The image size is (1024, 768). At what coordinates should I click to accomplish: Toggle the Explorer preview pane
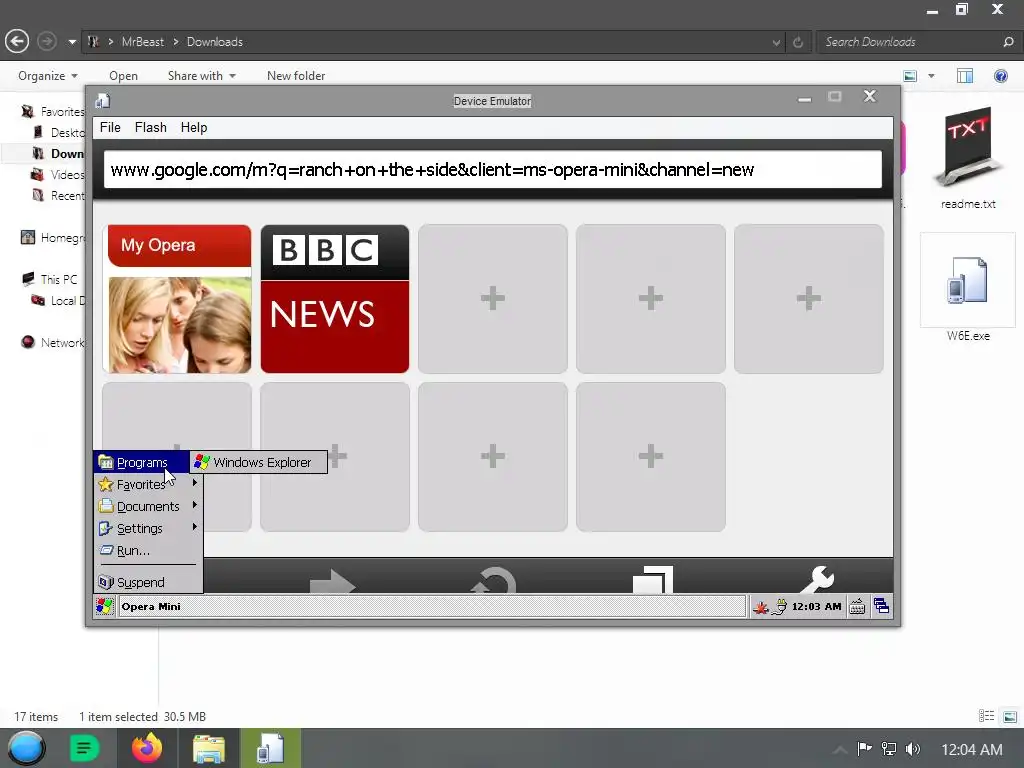click(965, 76)
